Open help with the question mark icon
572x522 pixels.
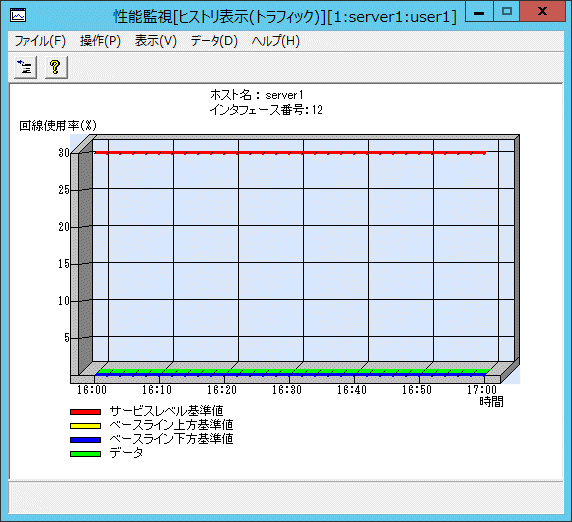point(56,67)
